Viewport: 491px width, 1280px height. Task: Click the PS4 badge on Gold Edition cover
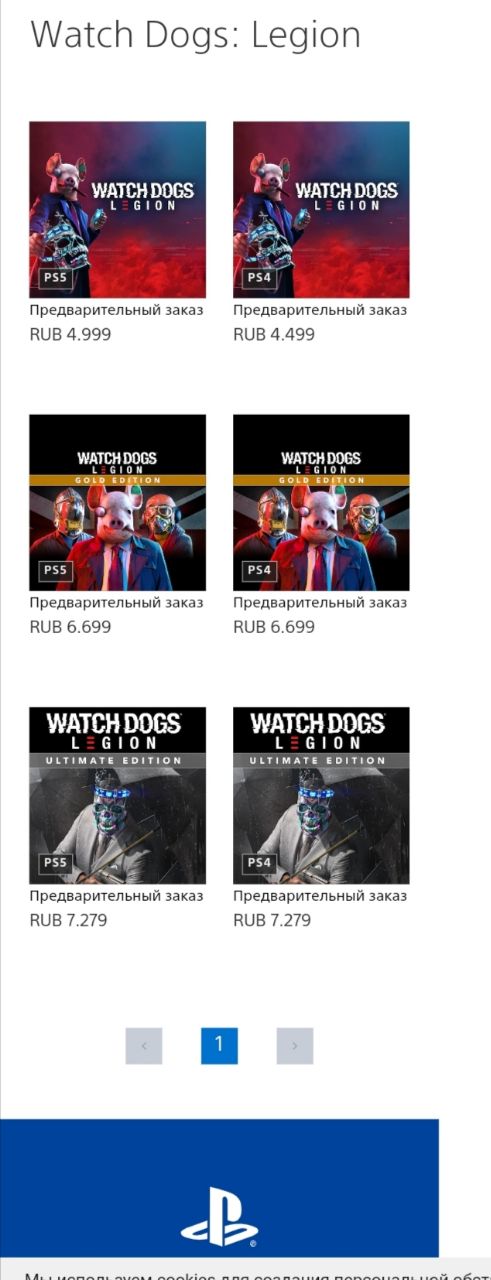(x=259, y=570)
